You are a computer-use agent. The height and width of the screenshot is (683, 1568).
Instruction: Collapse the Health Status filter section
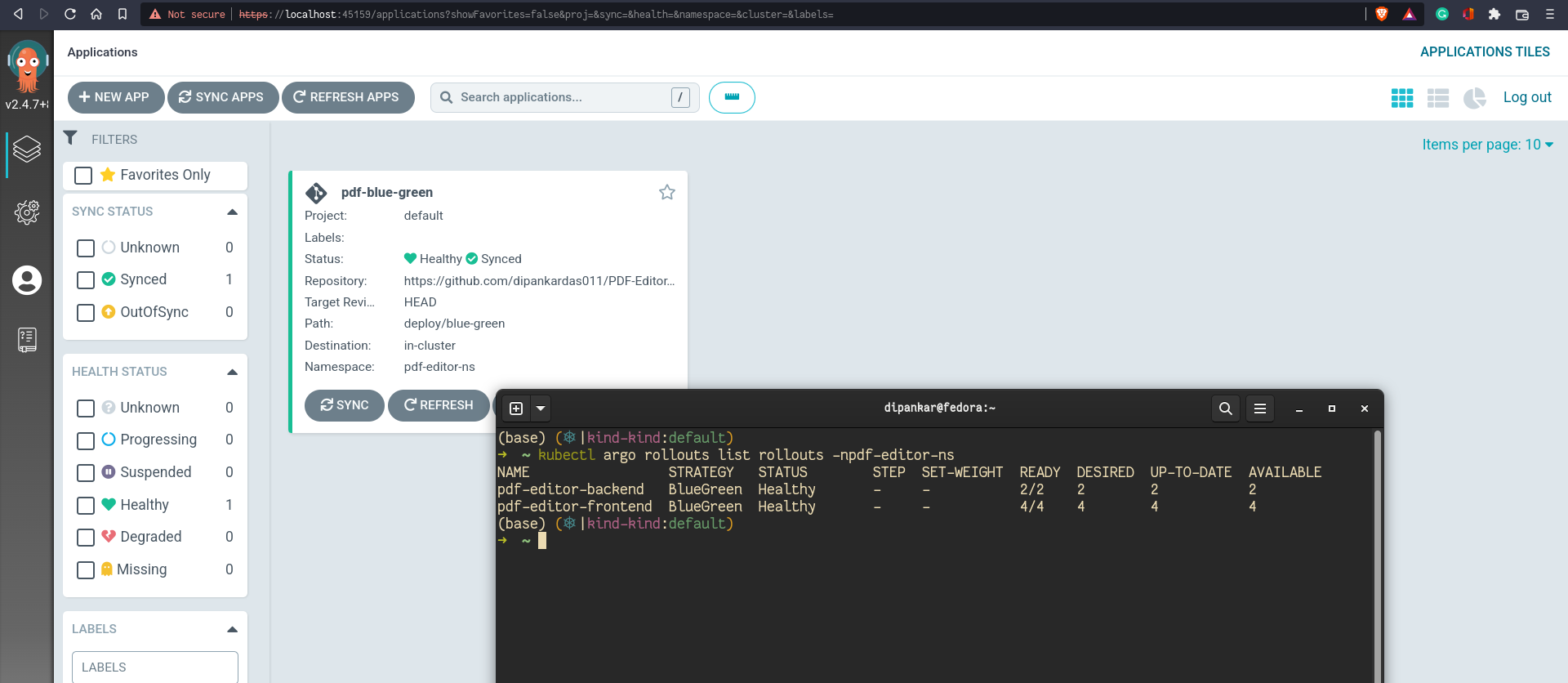click(232, 372)
